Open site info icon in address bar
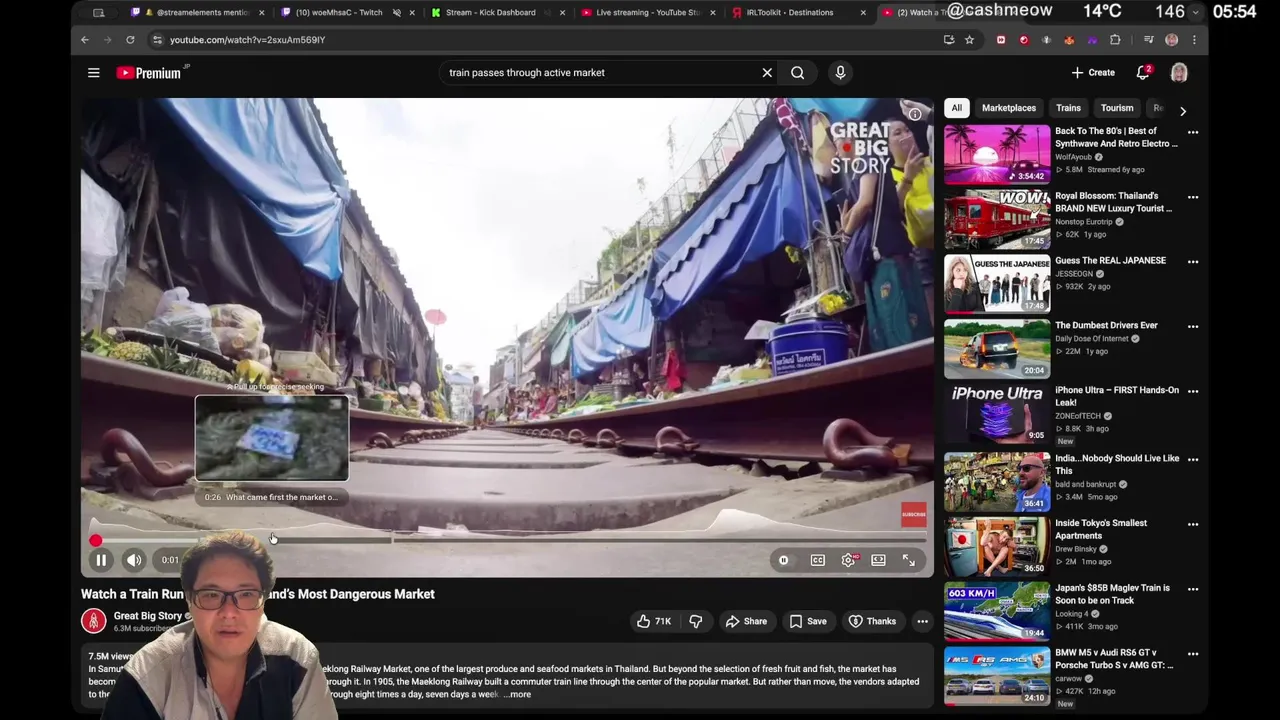 click(157, 40)
